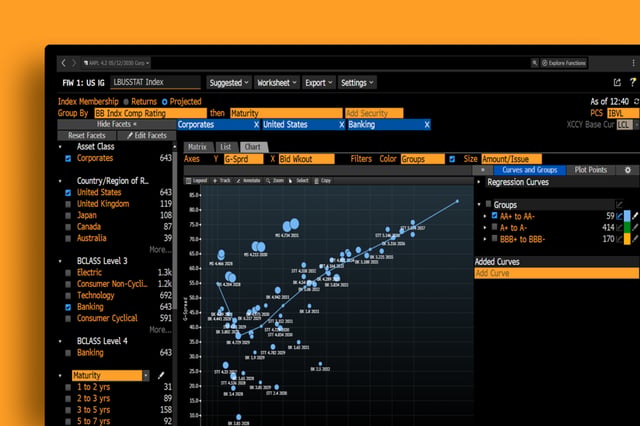Check the Japan checkbox

coord(68,215)
